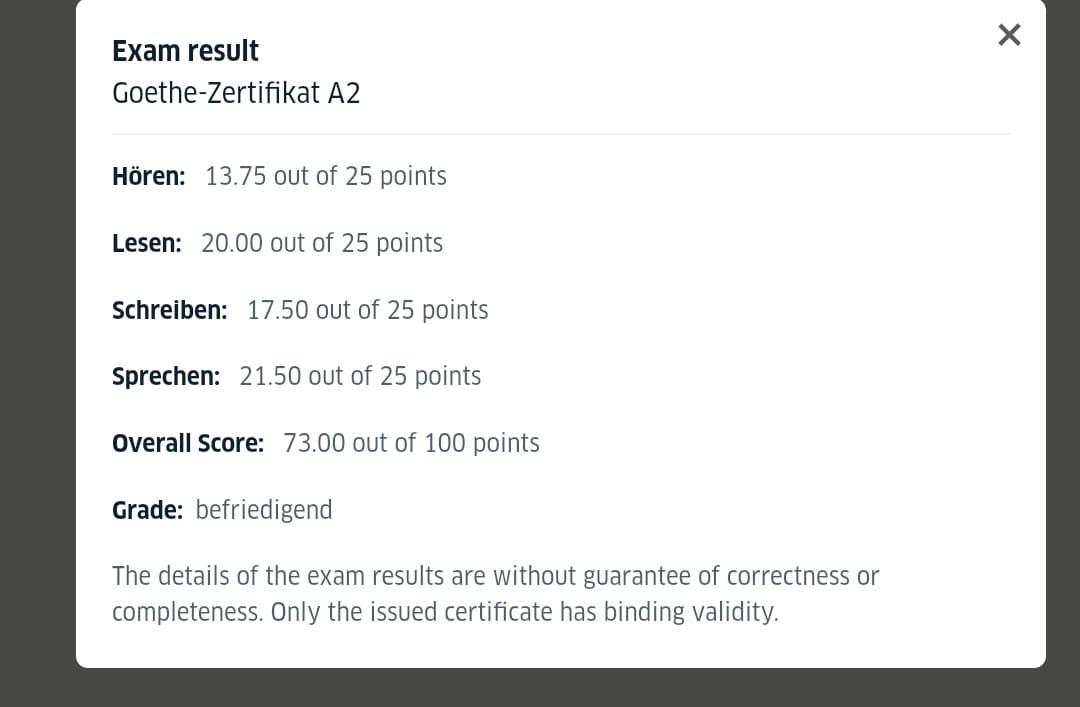Click the Sprechen label
Image resolution: width=1080 pixels, height=707 pixels.
tap(166, 376)
